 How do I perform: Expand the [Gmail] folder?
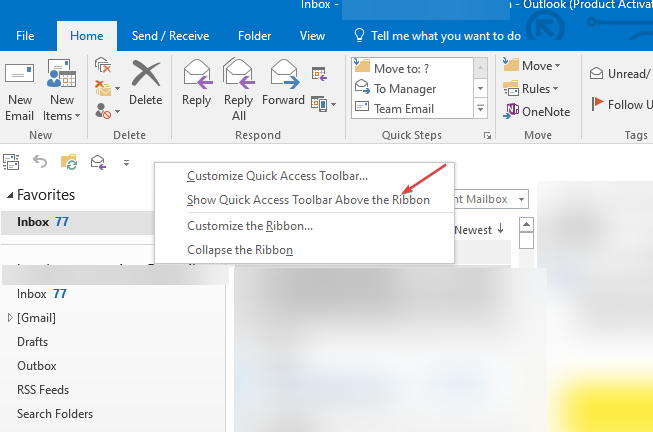pos(10,318)
